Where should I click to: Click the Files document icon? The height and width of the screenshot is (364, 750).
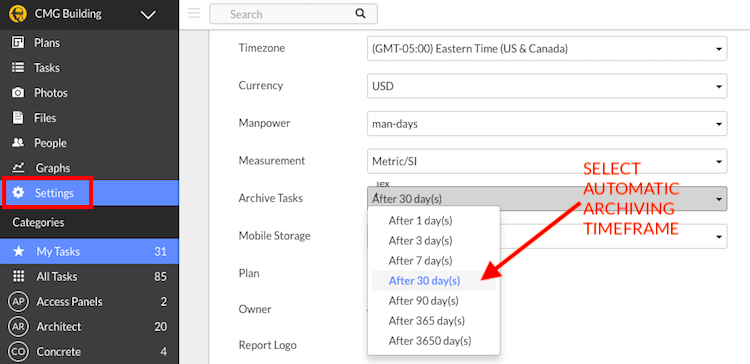point(18,118)
